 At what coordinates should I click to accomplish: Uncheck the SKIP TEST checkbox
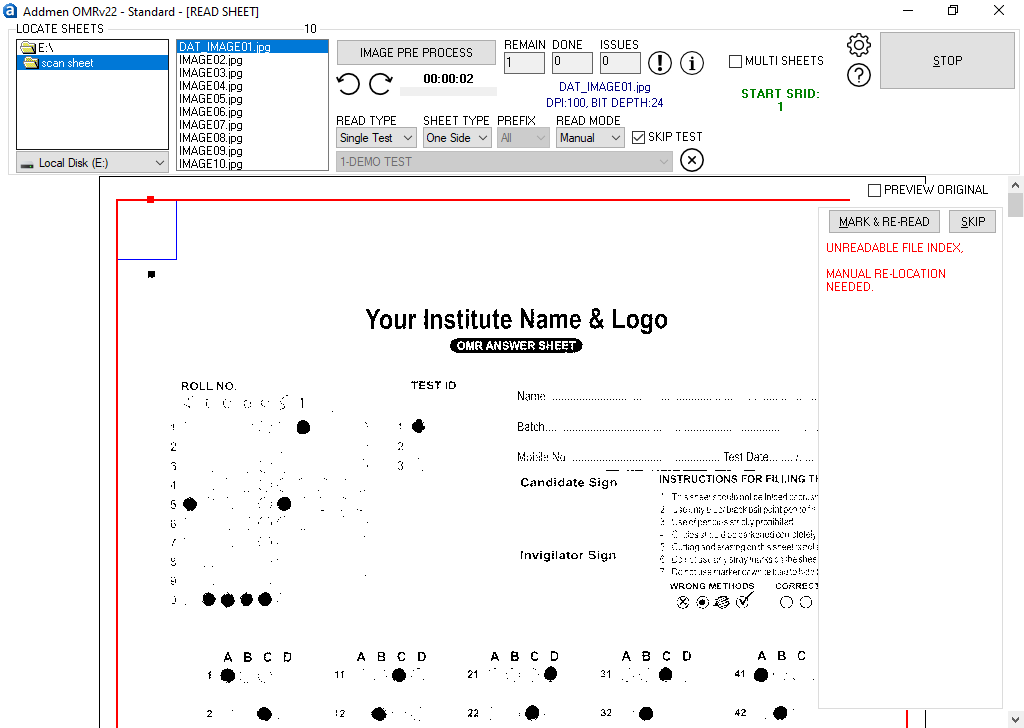(x=639, y=137)
